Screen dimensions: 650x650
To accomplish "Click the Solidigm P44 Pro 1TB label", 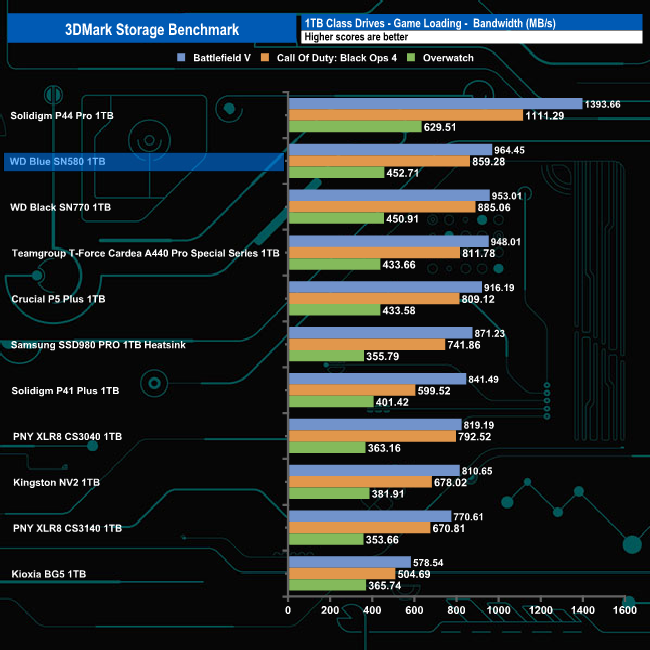I will [x=62, y=116].
